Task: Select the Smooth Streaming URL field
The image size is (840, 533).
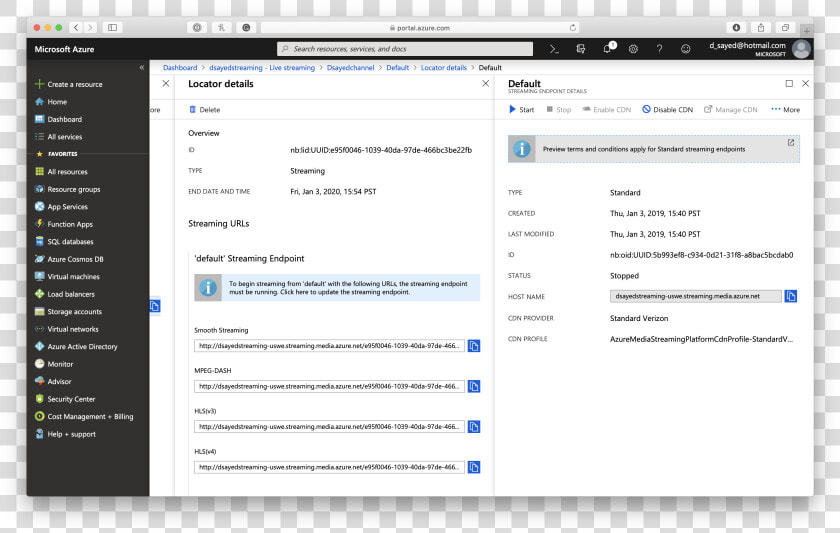Action: (329, 346)
